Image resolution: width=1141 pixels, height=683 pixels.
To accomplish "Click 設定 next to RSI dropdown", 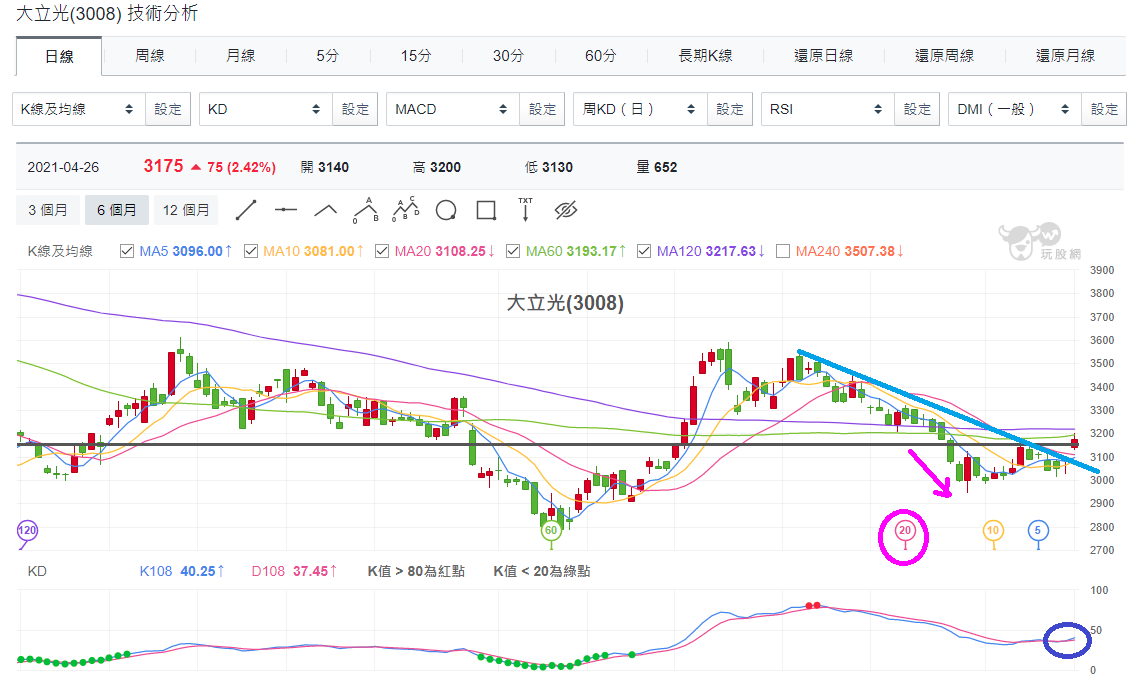I will [917, 109].
